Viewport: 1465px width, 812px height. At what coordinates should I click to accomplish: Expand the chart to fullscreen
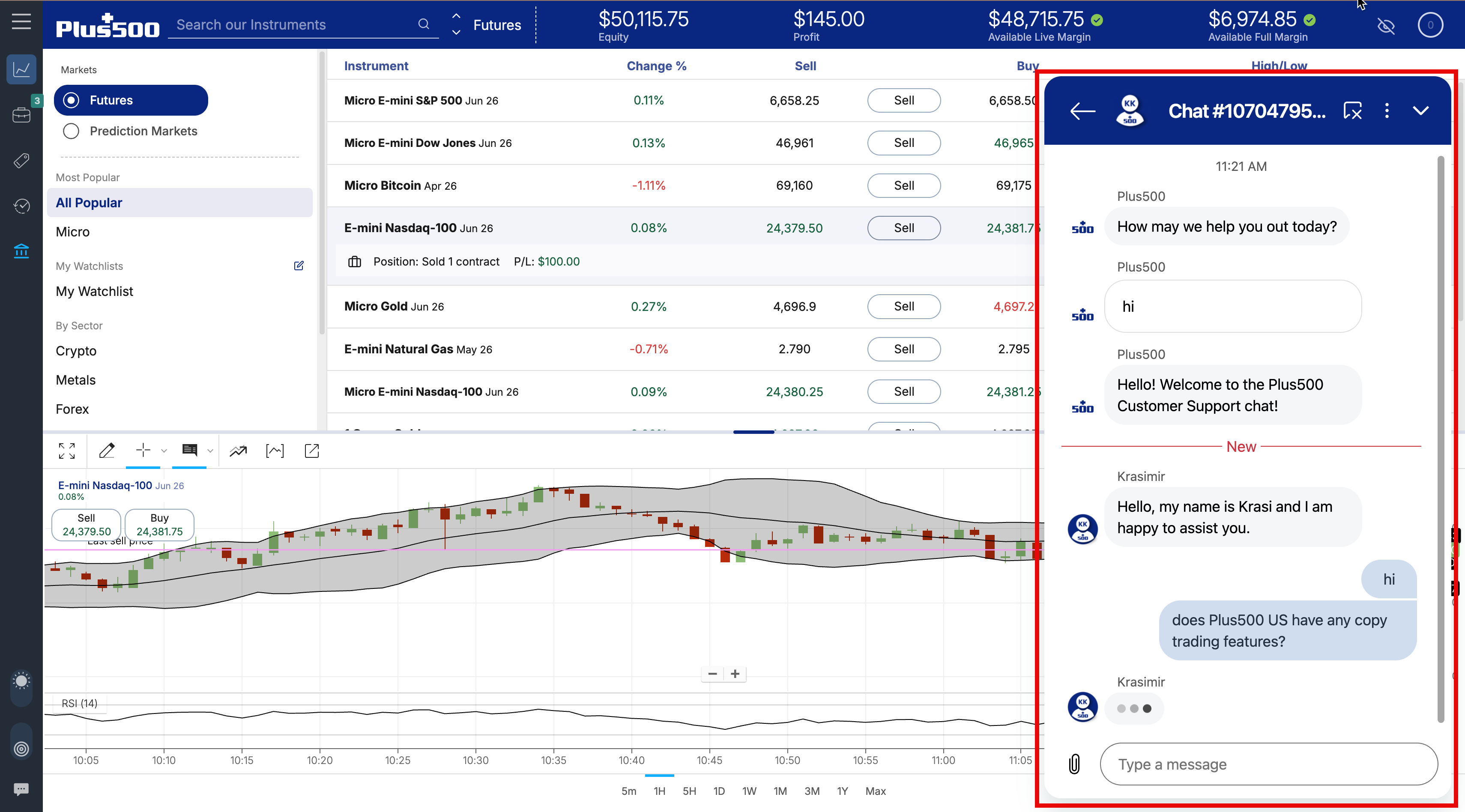(66, 451)
